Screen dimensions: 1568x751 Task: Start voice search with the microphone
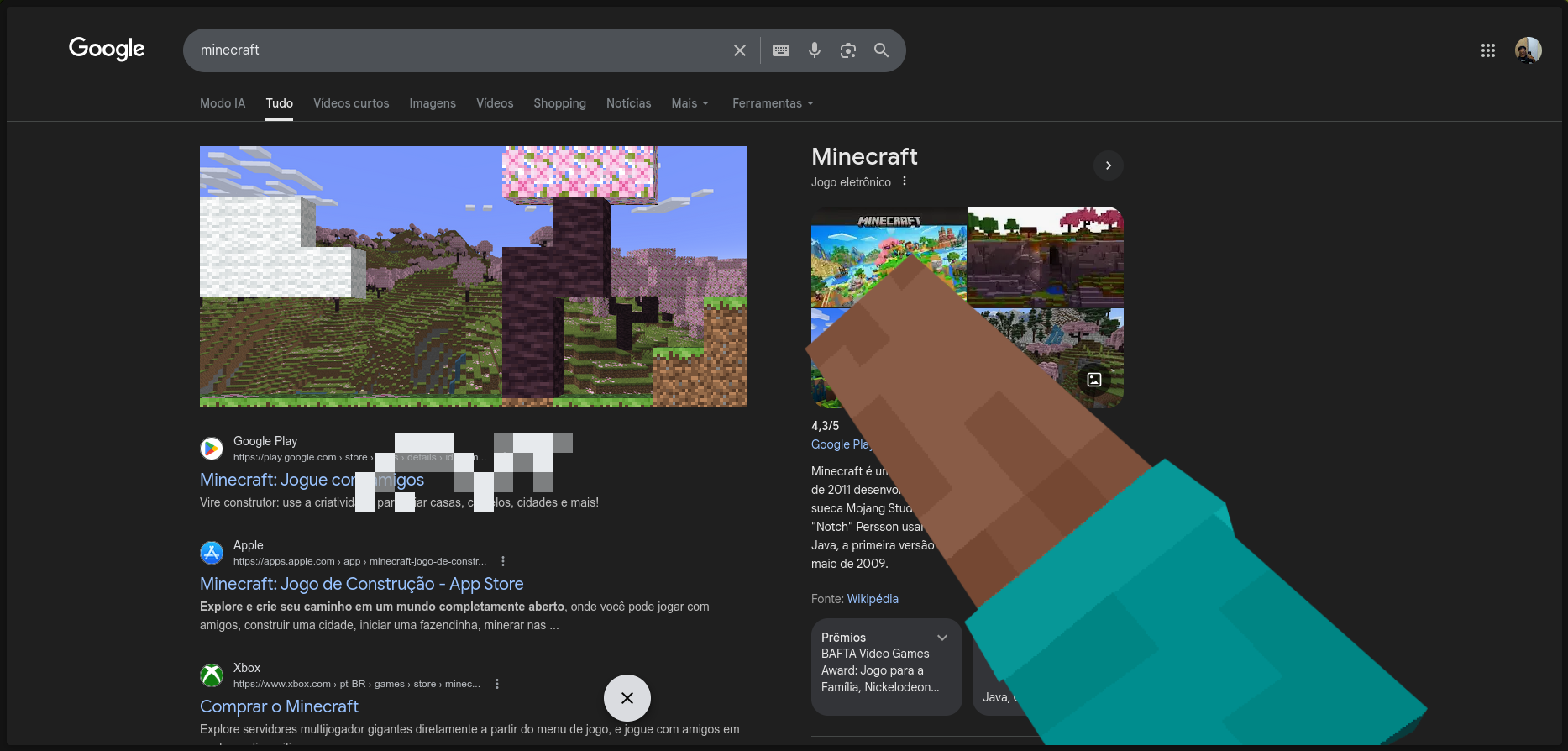(815, 50)
